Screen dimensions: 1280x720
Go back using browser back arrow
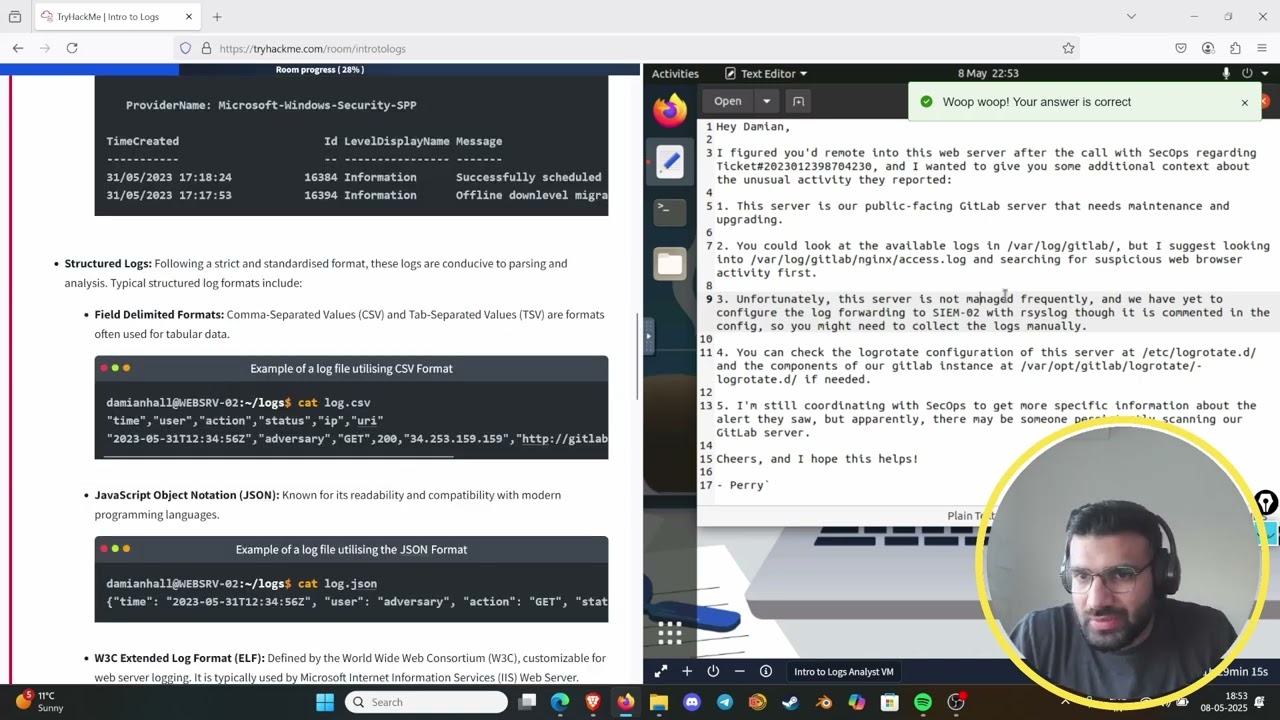(18, 48)
